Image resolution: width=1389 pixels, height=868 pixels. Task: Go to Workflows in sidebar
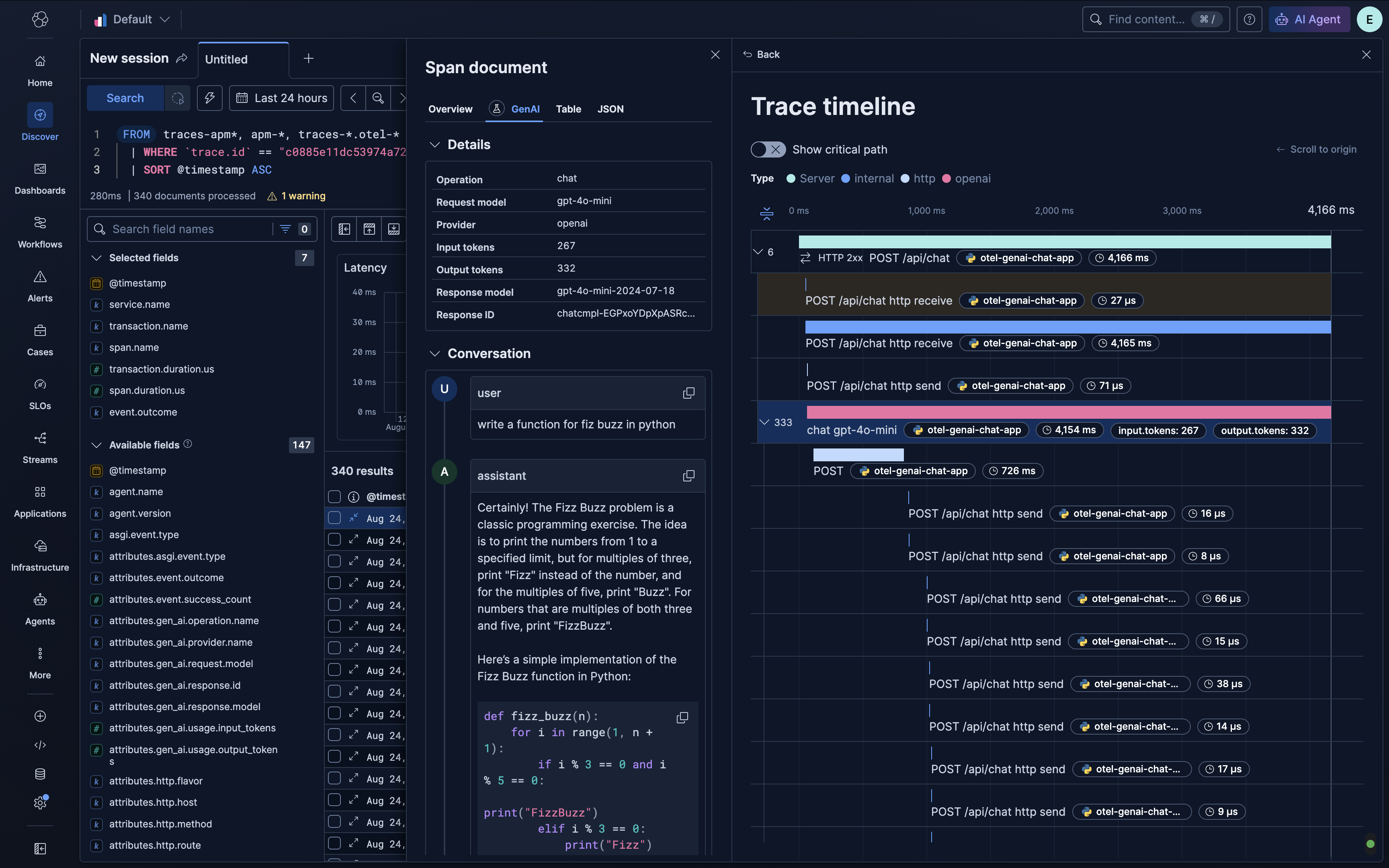click(x=40, y=232)
